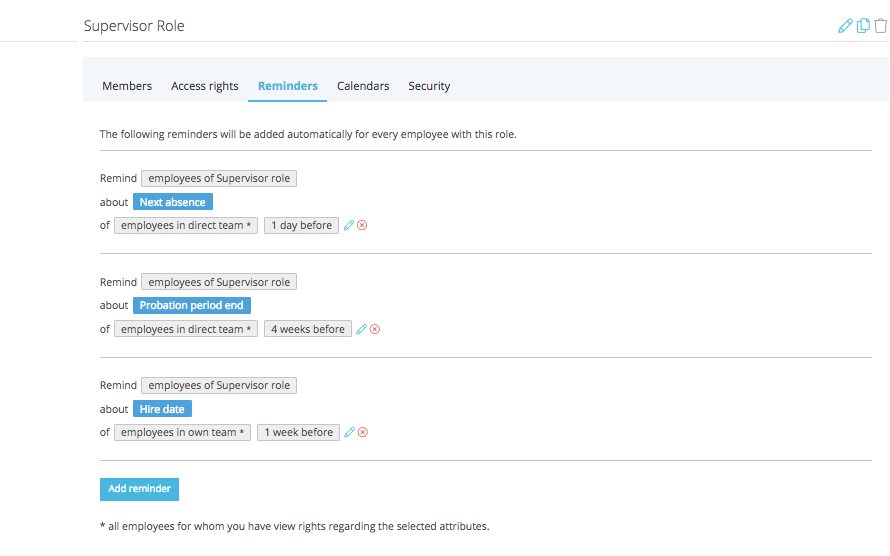Remove the Next absence reminder

pos(362,225)
